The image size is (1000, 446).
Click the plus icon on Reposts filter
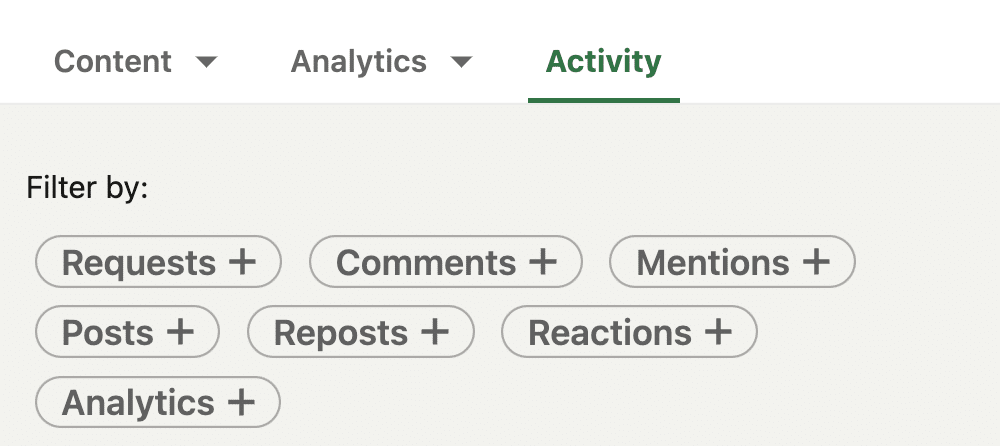pyautogui.click(x=435, y=332)
